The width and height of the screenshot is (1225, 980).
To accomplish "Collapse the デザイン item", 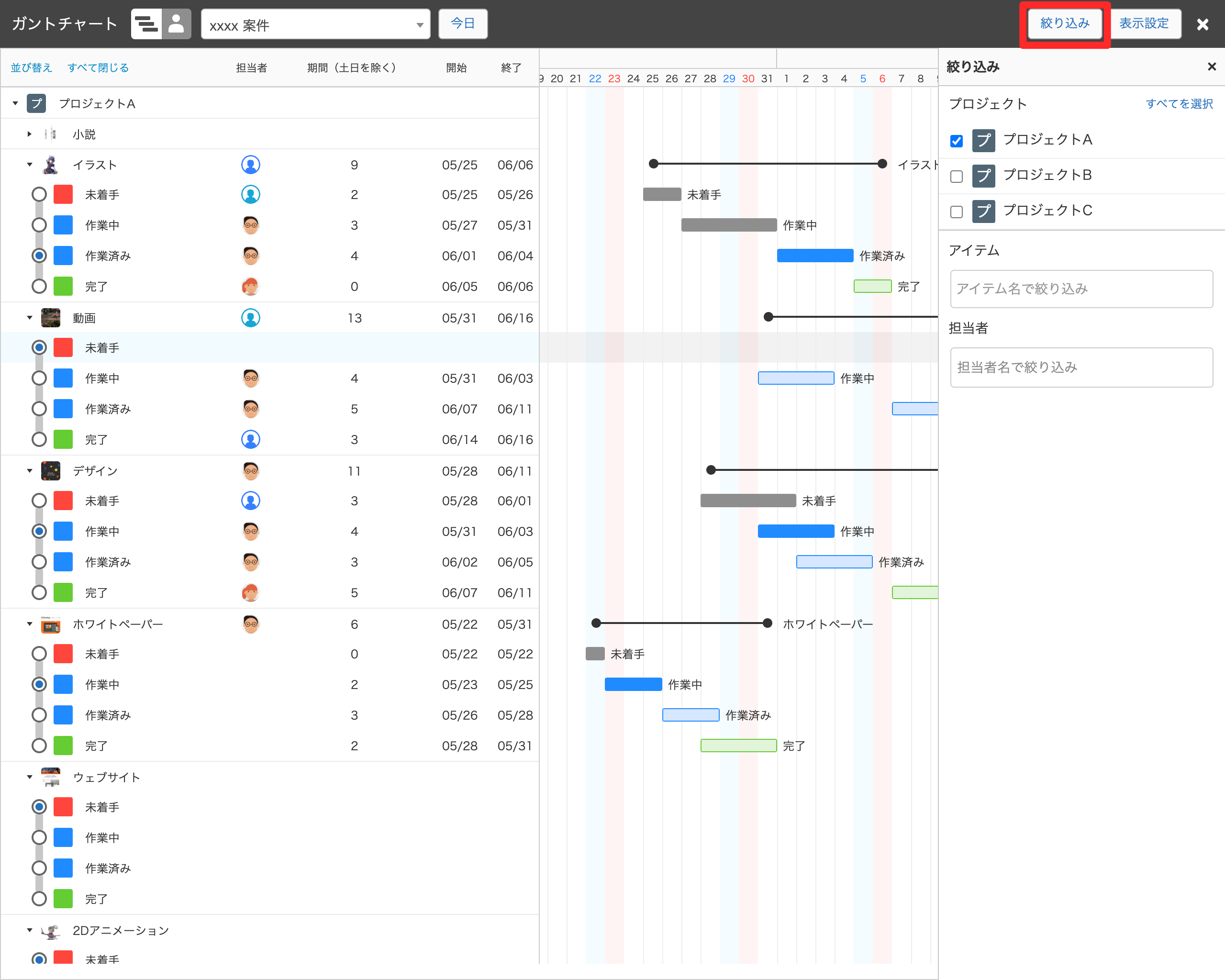I will (x=29, y=471).
